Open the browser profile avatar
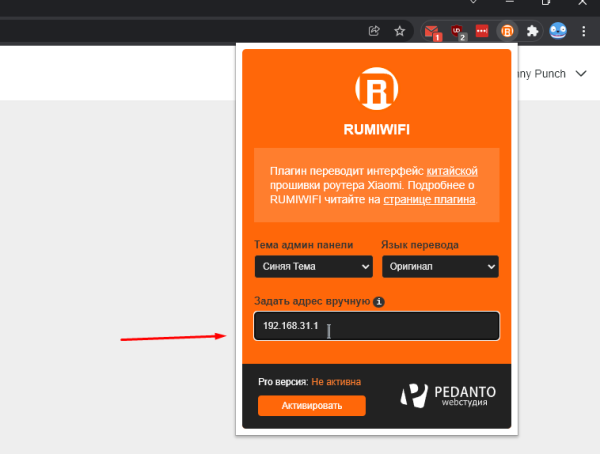 point(558,31)
